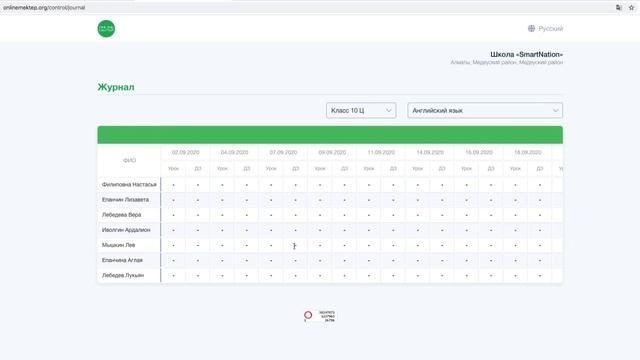The image size is (640, 360).
Task: Click the Урок subheader under 02.09.2020
Action: coord(173,169)
